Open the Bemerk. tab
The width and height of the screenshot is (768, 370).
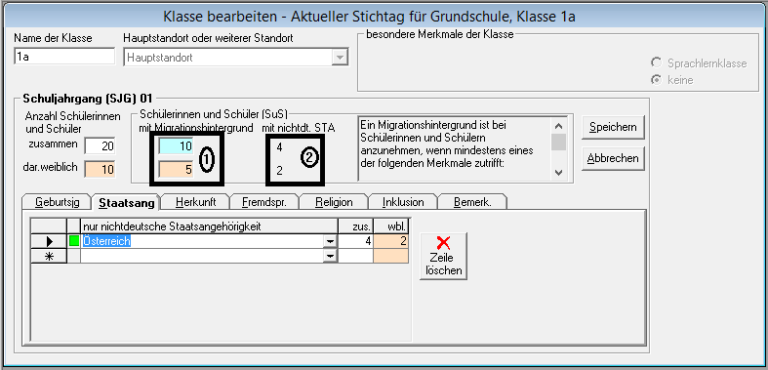(473, 202)
